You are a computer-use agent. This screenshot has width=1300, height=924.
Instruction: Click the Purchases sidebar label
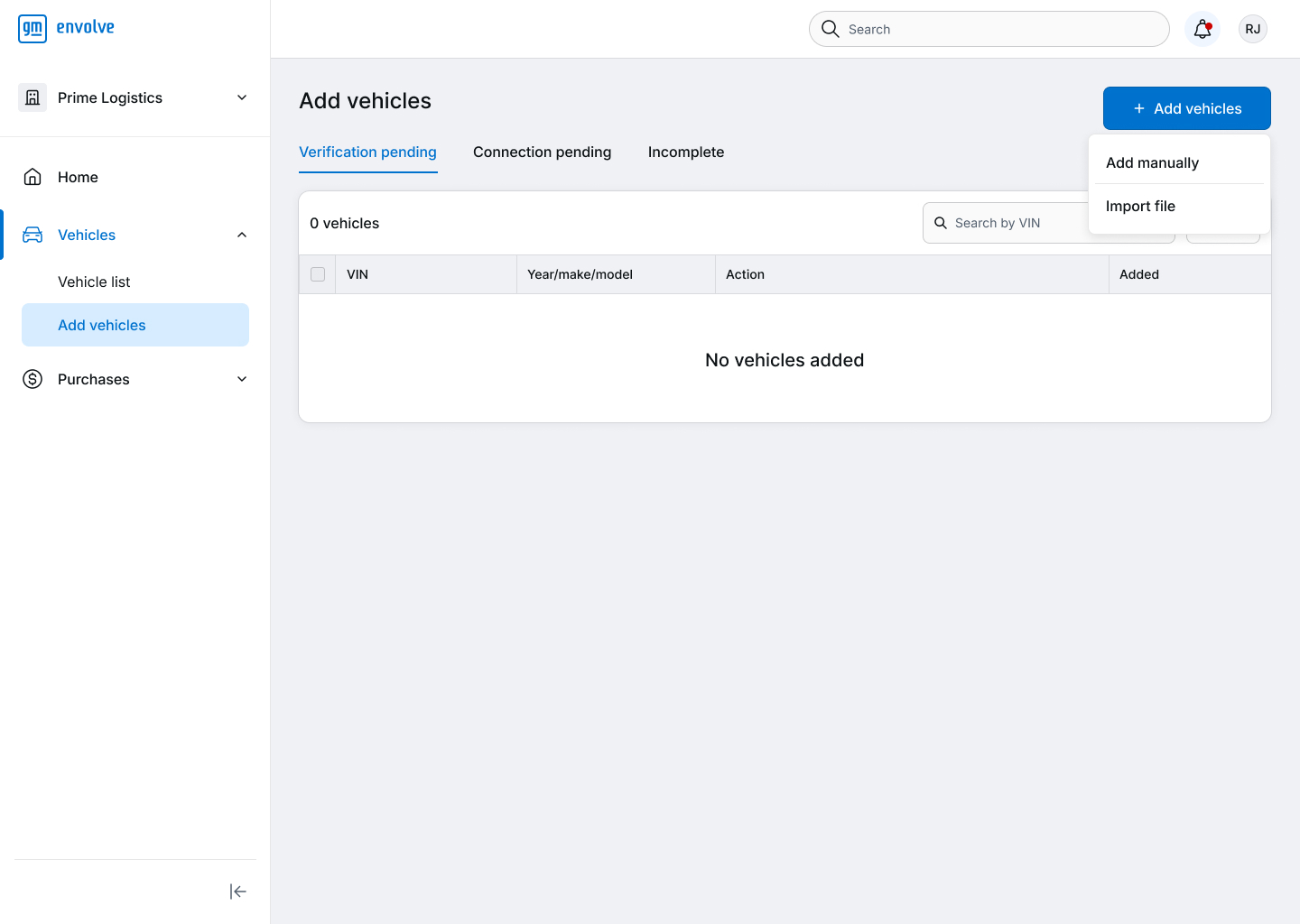(94, 379)
